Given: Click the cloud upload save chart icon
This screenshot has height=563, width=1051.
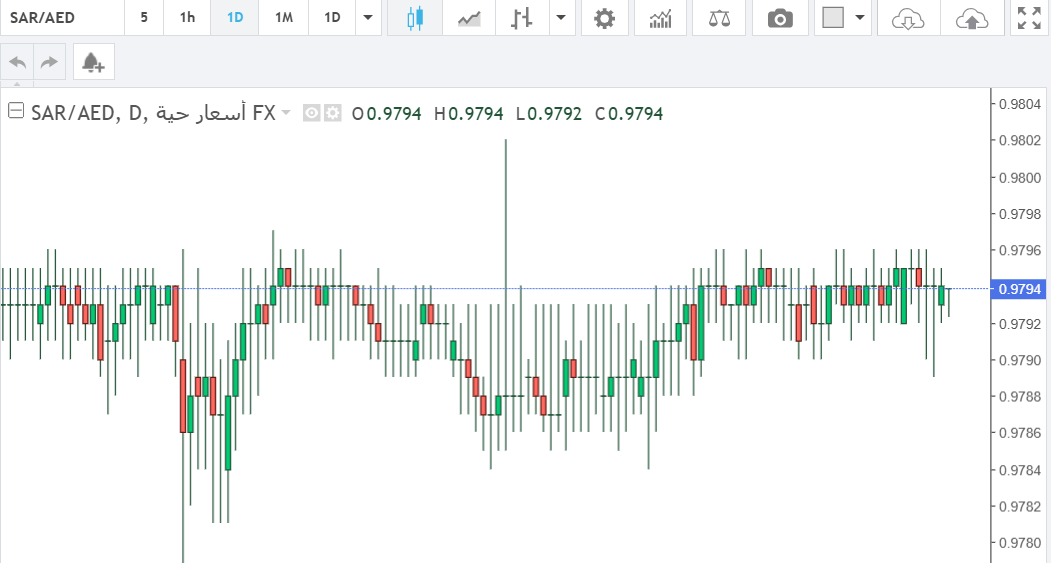Looking at the screenshot, I should point(971,18).
